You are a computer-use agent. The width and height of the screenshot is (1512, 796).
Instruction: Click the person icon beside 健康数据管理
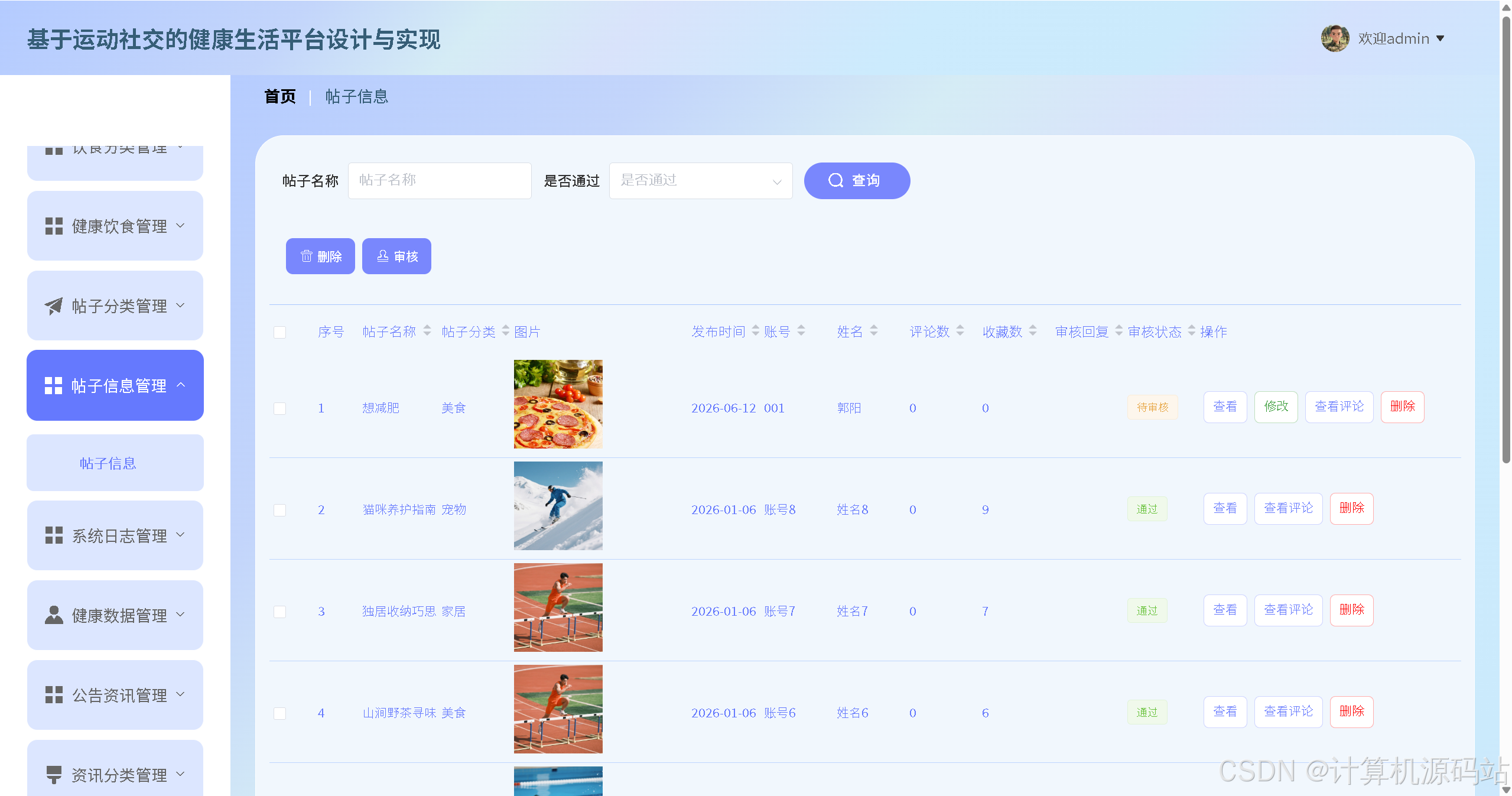[54, 615]
